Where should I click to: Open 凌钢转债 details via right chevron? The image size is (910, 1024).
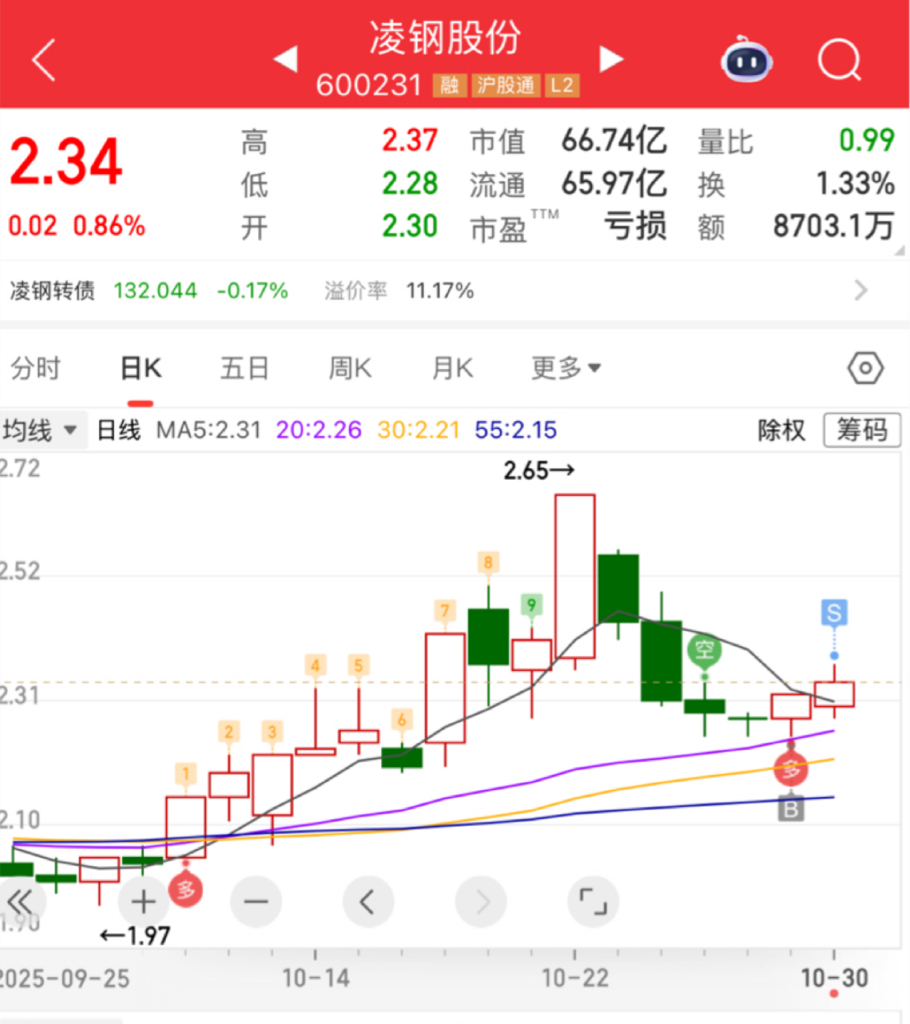pos(862,290)
